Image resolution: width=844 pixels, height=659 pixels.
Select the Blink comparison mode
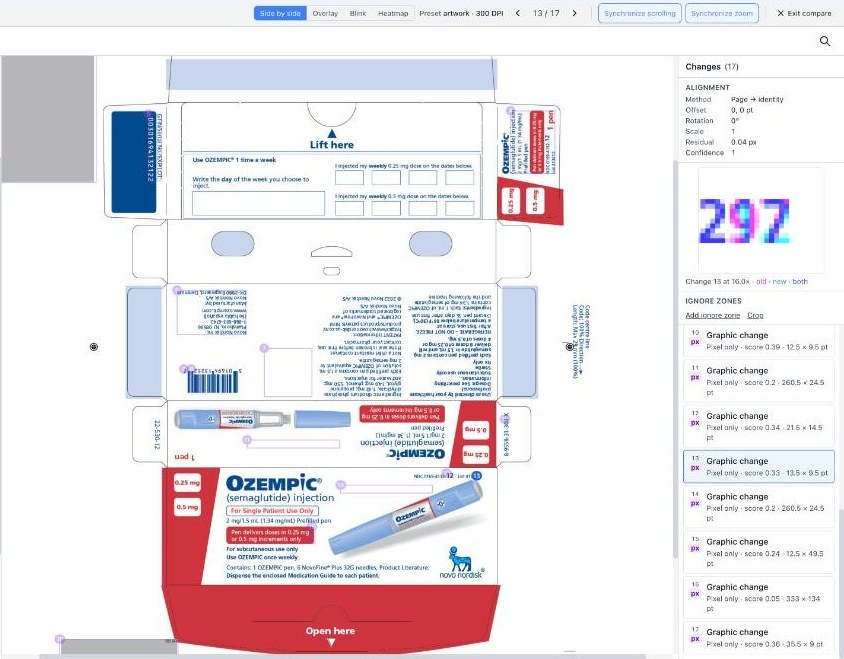pyautogui.click(x=358, y=13)
